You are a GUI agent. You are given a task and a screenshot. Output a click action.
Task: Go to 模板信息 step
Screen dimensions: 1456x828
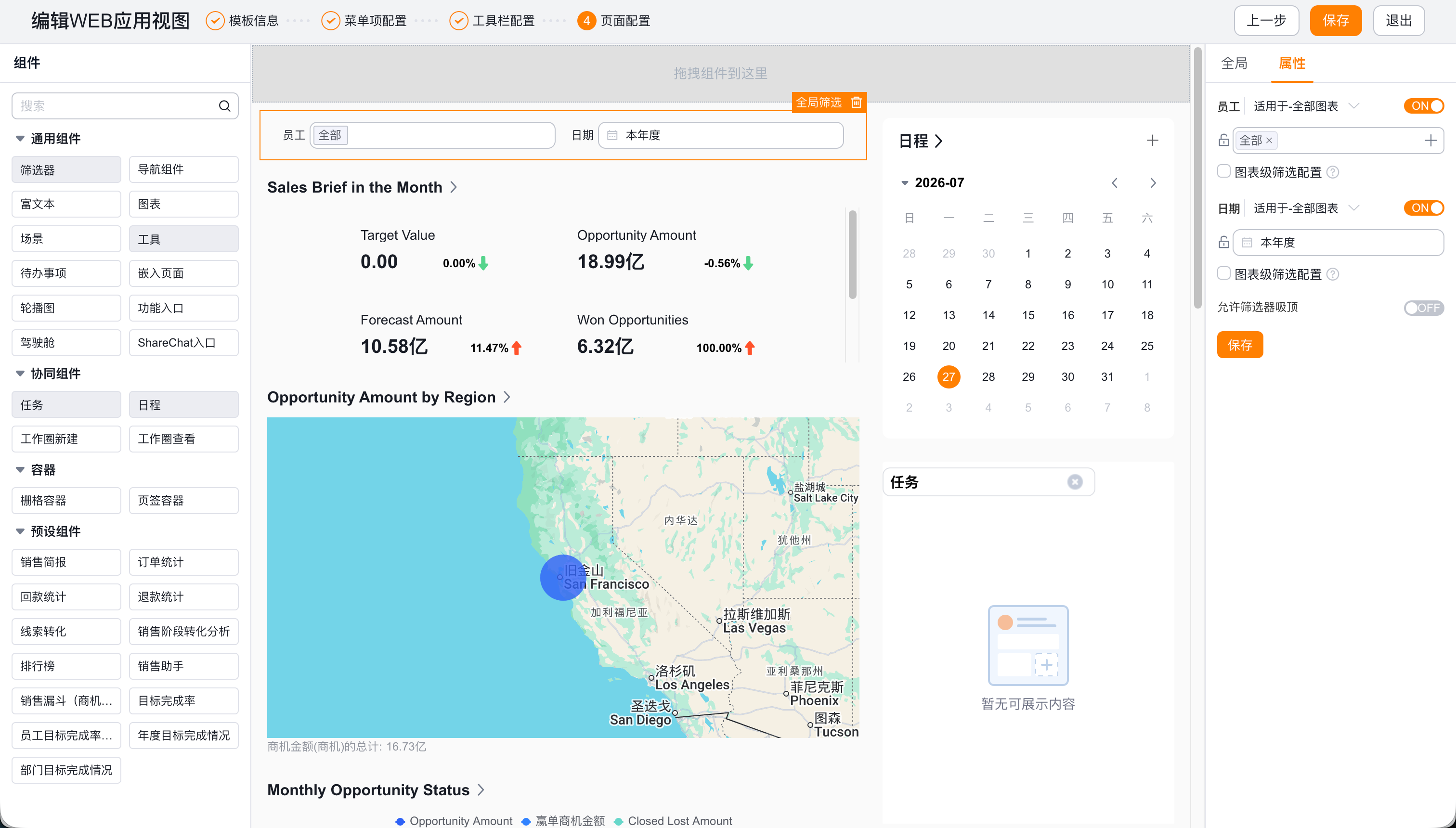click(x=254, y=21)
